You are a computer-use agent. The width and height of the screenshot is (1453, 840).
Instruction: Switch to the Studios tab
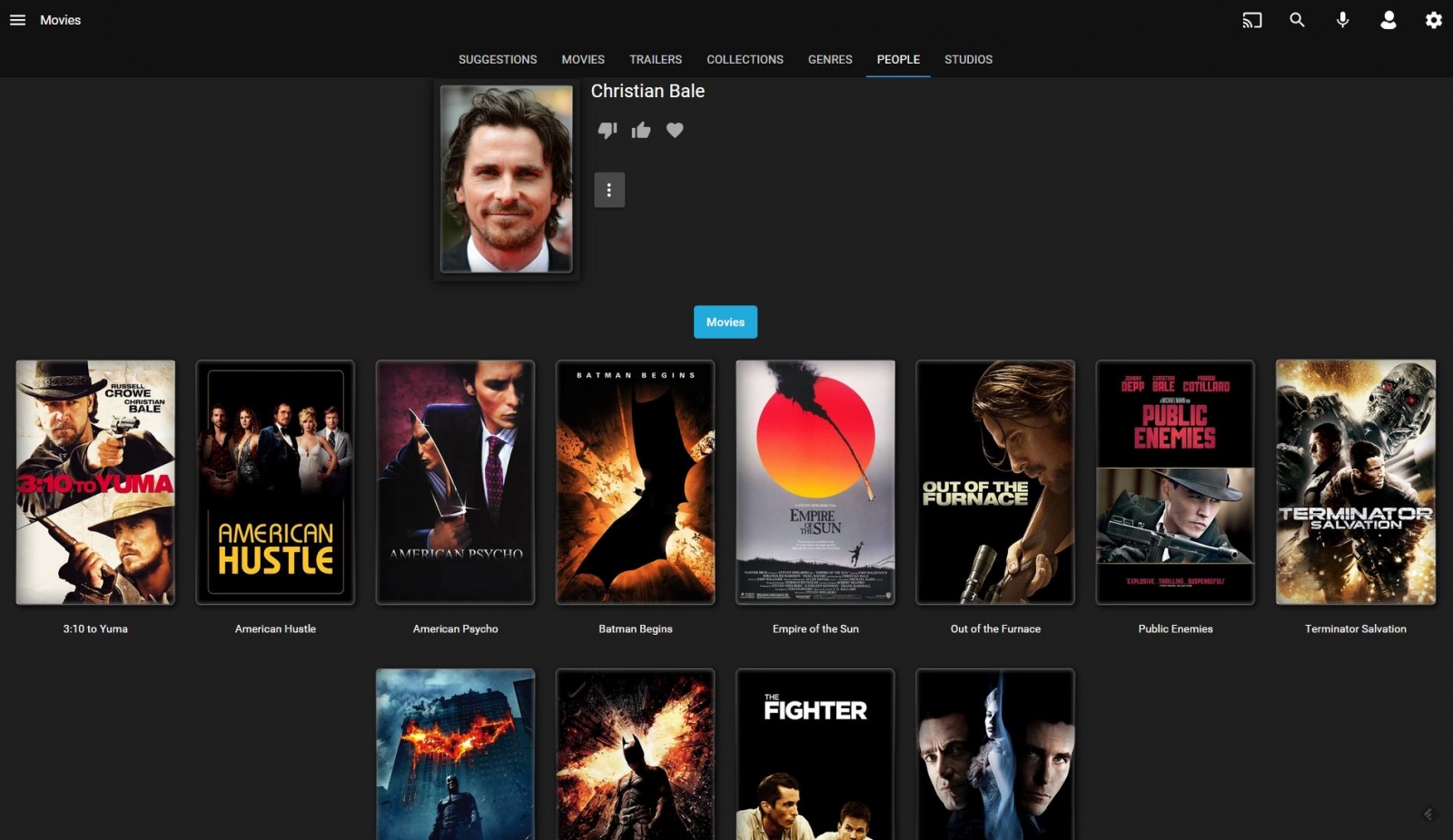[x=968, y=59]
